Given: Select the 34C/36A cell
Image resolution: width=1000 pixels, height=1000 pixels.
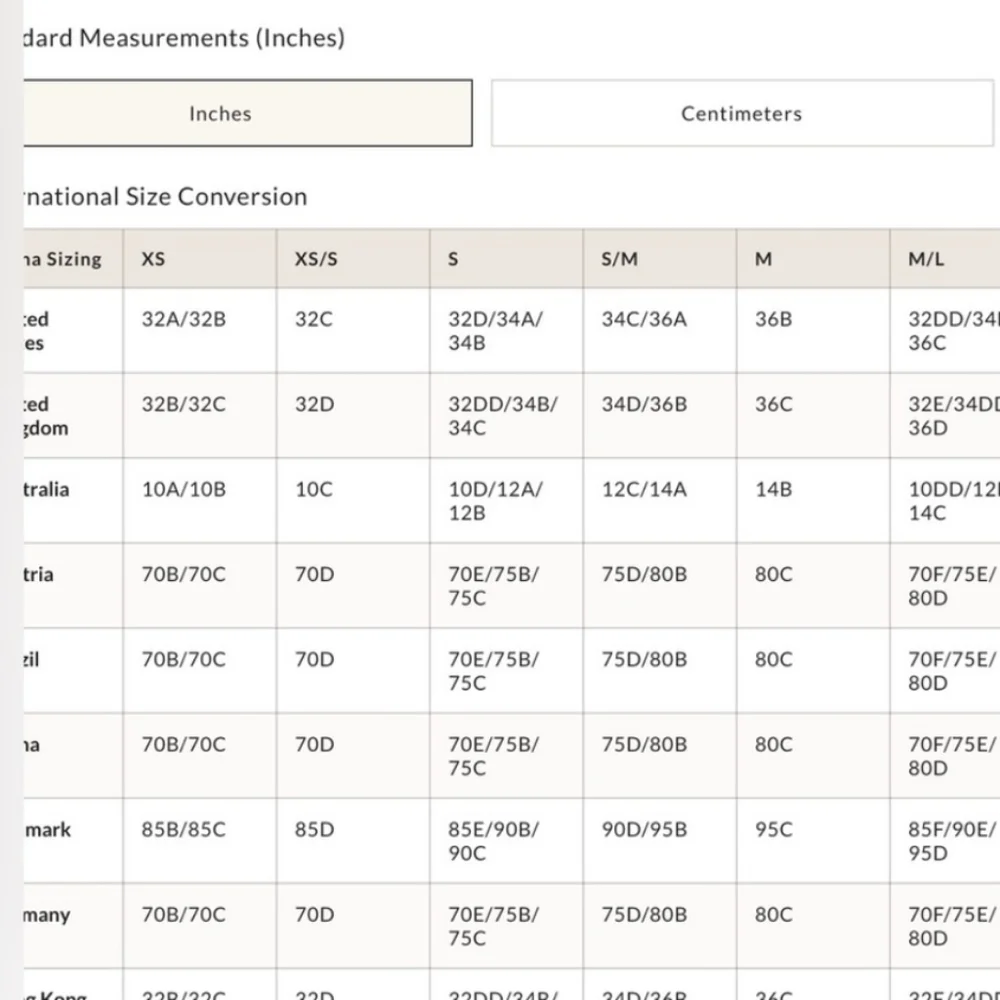Looking at the screenshot, I should point(659,330).
